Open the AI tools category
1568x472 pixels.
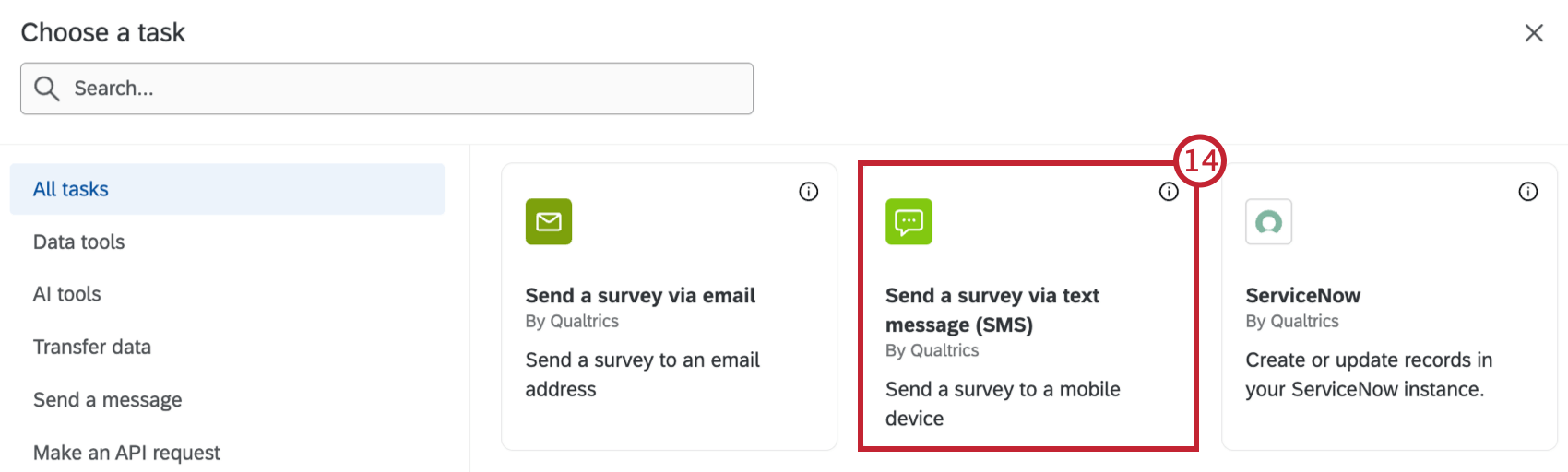pyautogui.click(x=67, y=294)
